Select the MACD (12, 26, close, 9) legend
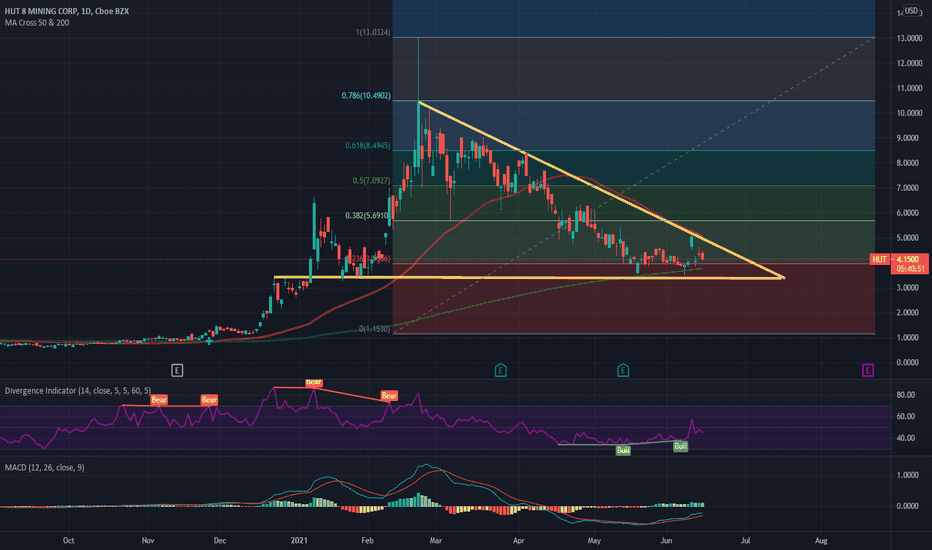This screenshot has height=550, width=932. pyautogui.click(x=45, y=467)
